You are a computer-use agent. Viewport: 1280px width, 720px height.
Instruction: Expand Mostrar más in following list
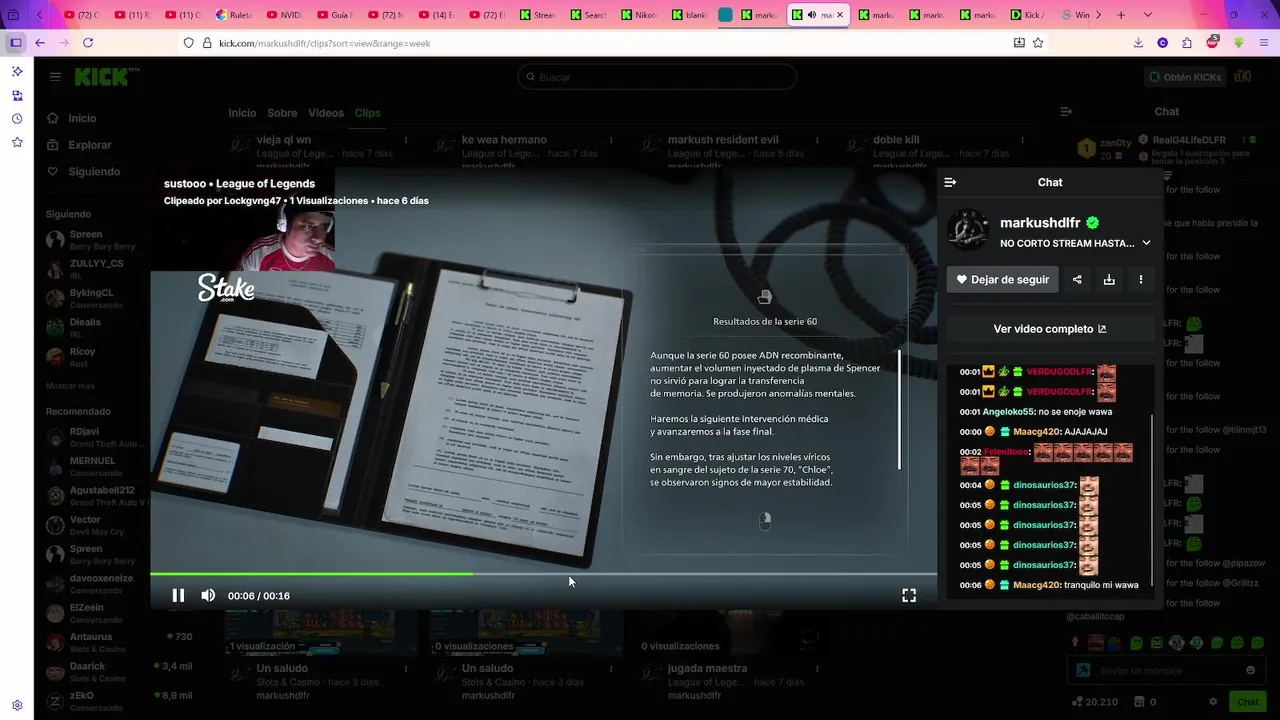70,386
